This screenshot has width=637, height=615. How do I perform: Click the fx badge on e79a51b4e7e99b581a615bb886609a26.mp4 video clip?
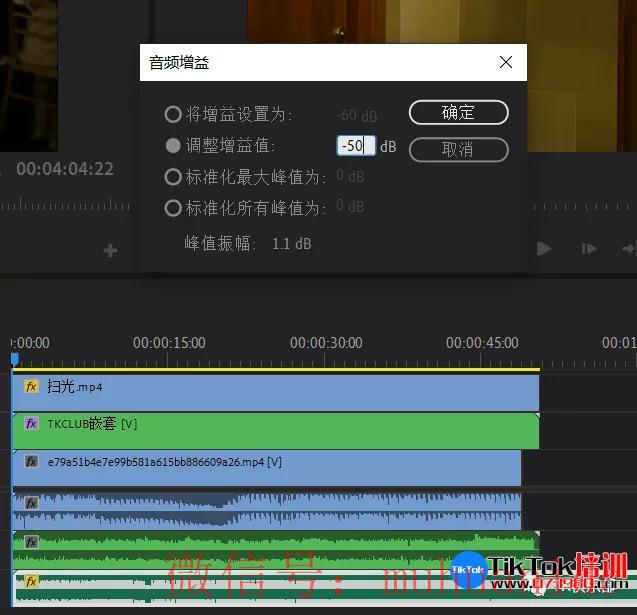coord(31,462)
